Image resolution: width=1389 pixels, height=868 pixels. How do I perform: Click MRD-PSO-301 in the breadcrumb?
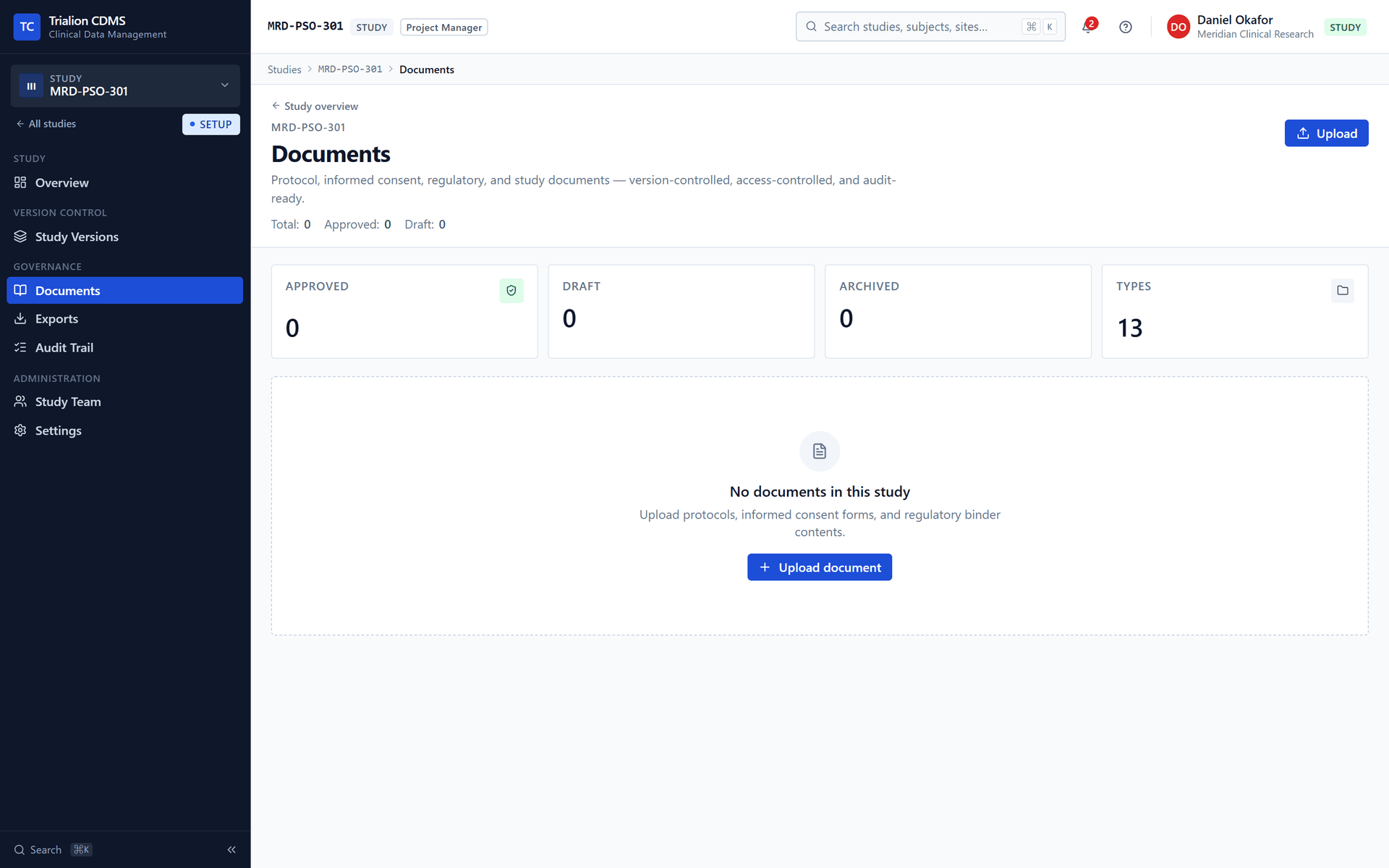(x=350, y=69)
